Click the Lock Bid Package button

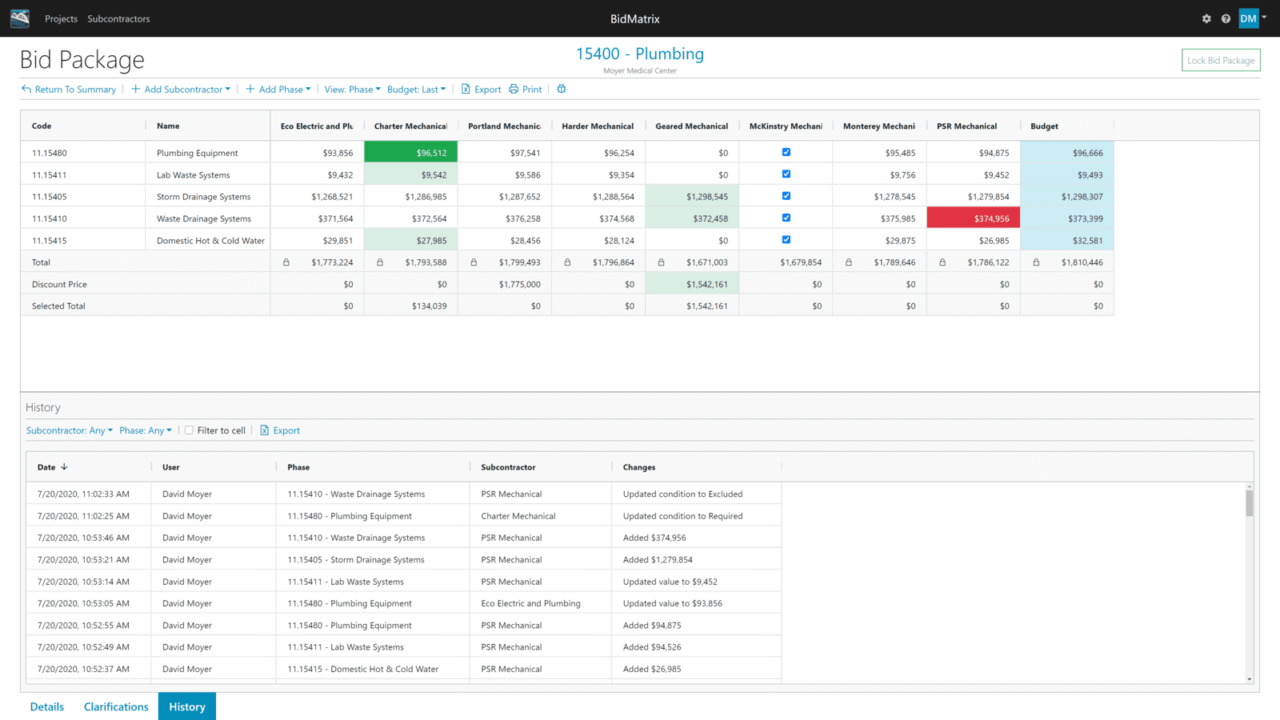[1220, 60]
